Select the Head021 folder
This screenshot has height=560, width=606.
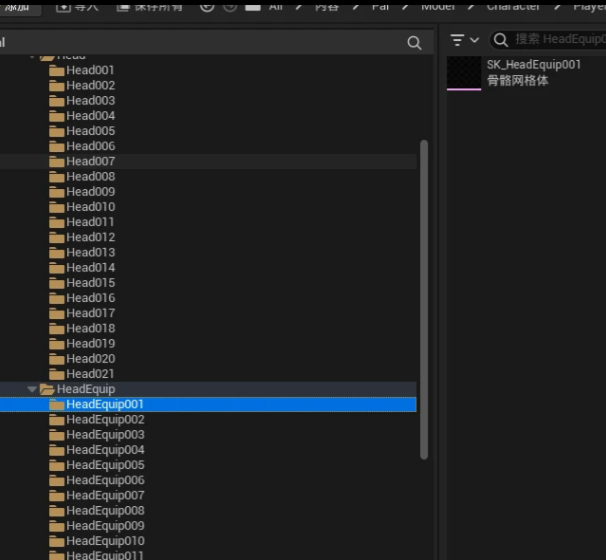click(90, 374)
